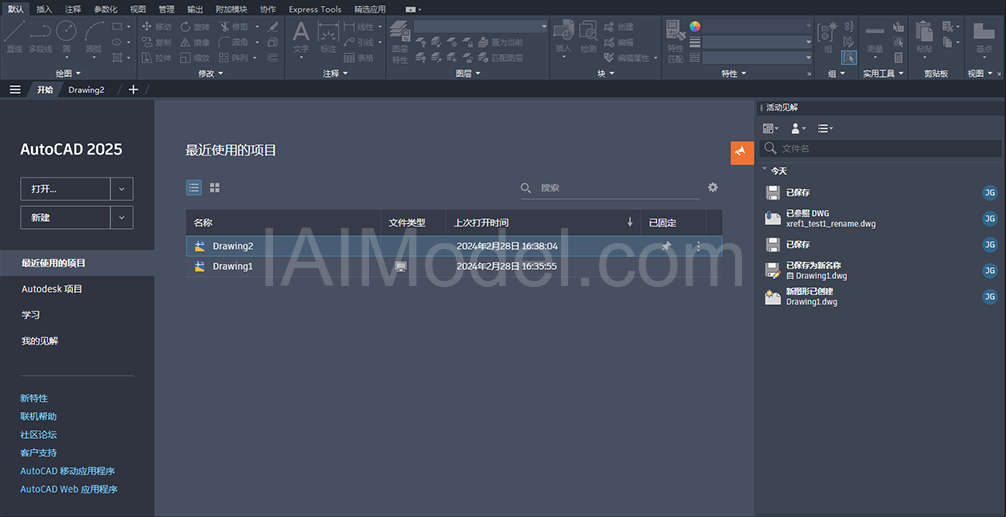Click the 阵列 (Array) tool
Image resolution: width=1006 pixels, height=517 pixels.
pos(234,58)
